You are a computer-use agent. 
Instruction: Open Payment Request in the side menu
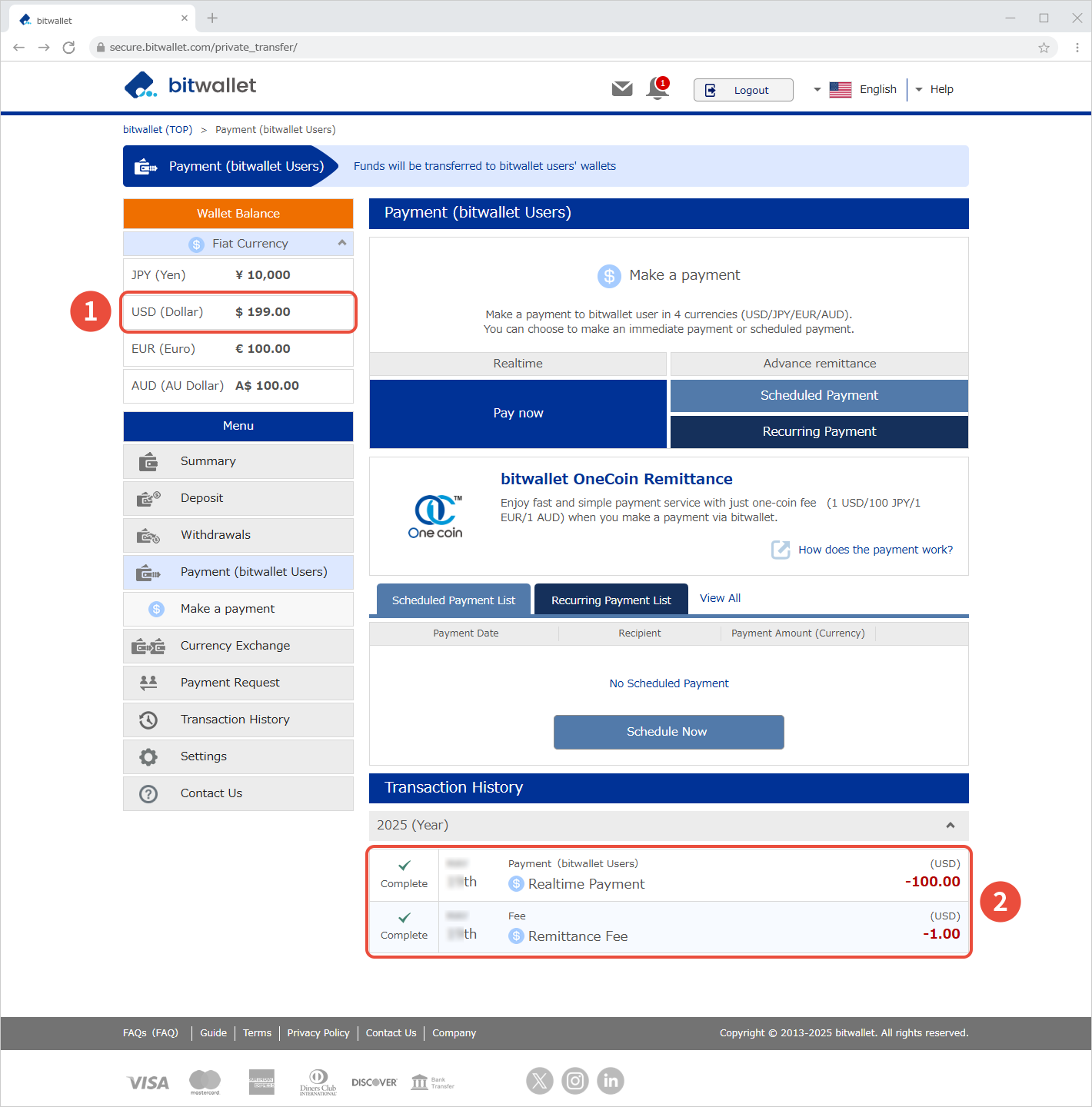pyautogui.click(x=238, y=683)
